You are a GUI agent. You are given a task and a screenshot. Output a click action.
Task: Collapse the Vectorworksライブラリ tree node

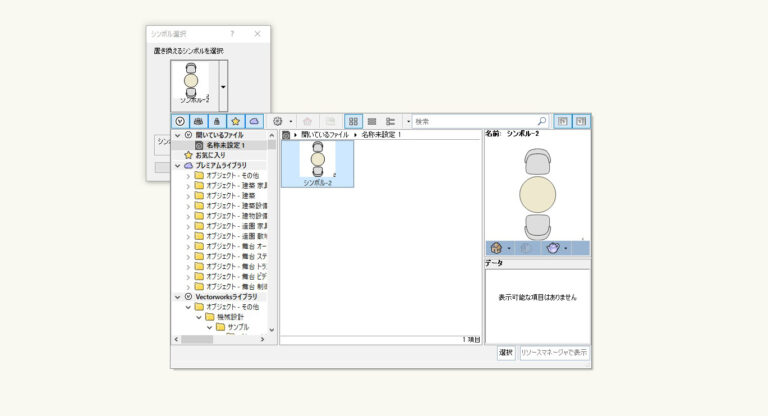pos(177,297)
